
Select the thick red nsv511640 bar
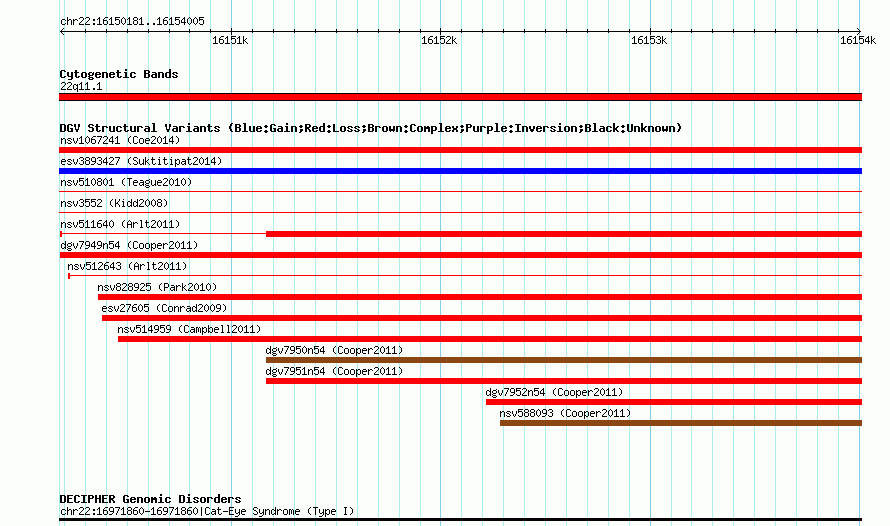(x=564, y=234)
